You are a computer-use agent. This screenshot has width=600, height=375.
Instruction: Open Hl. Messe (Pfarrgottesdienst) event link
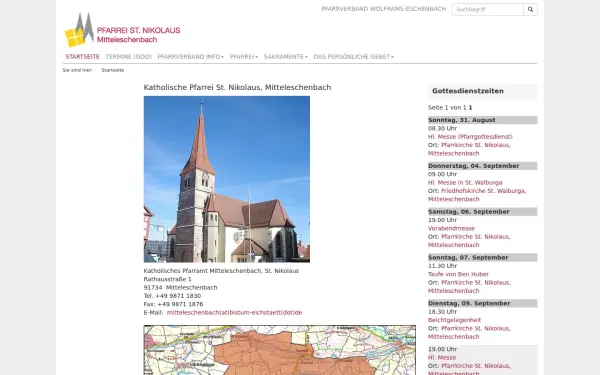(470, 137)
